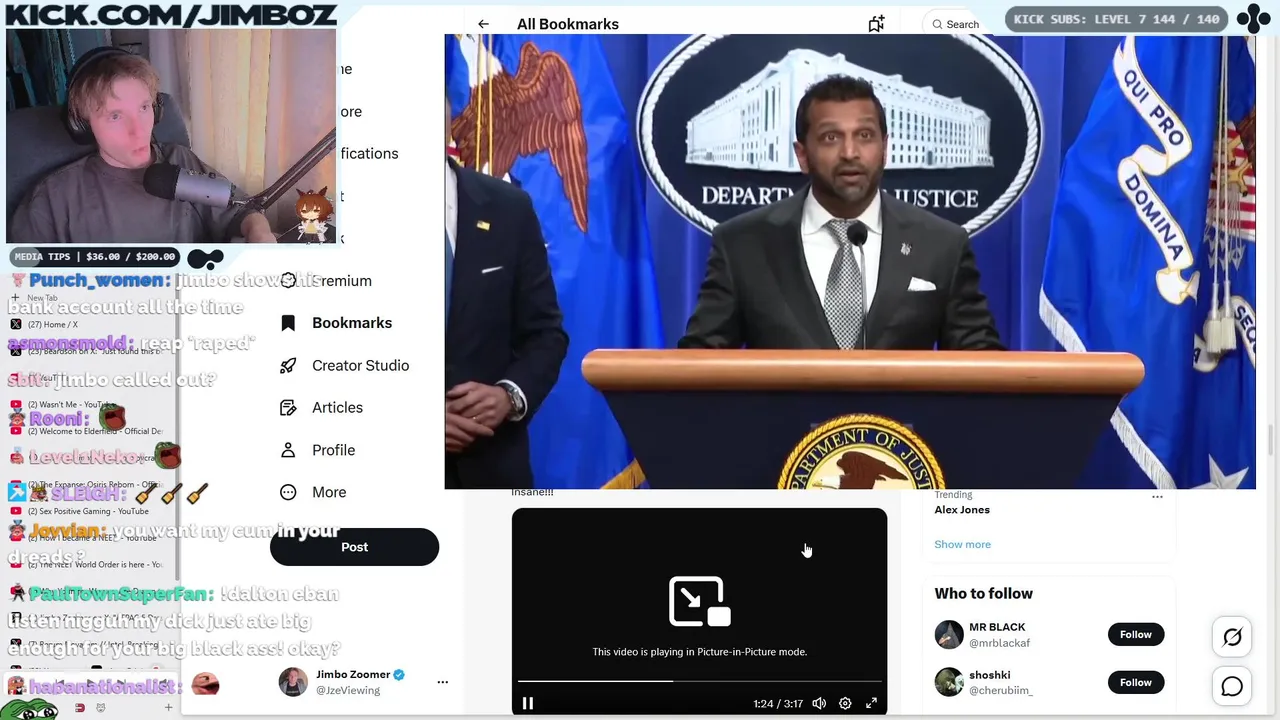Image resolution: width=1280 pixels, height=720 pixels.
Task: Click the All Bookmarks heading
Action: 568,24
